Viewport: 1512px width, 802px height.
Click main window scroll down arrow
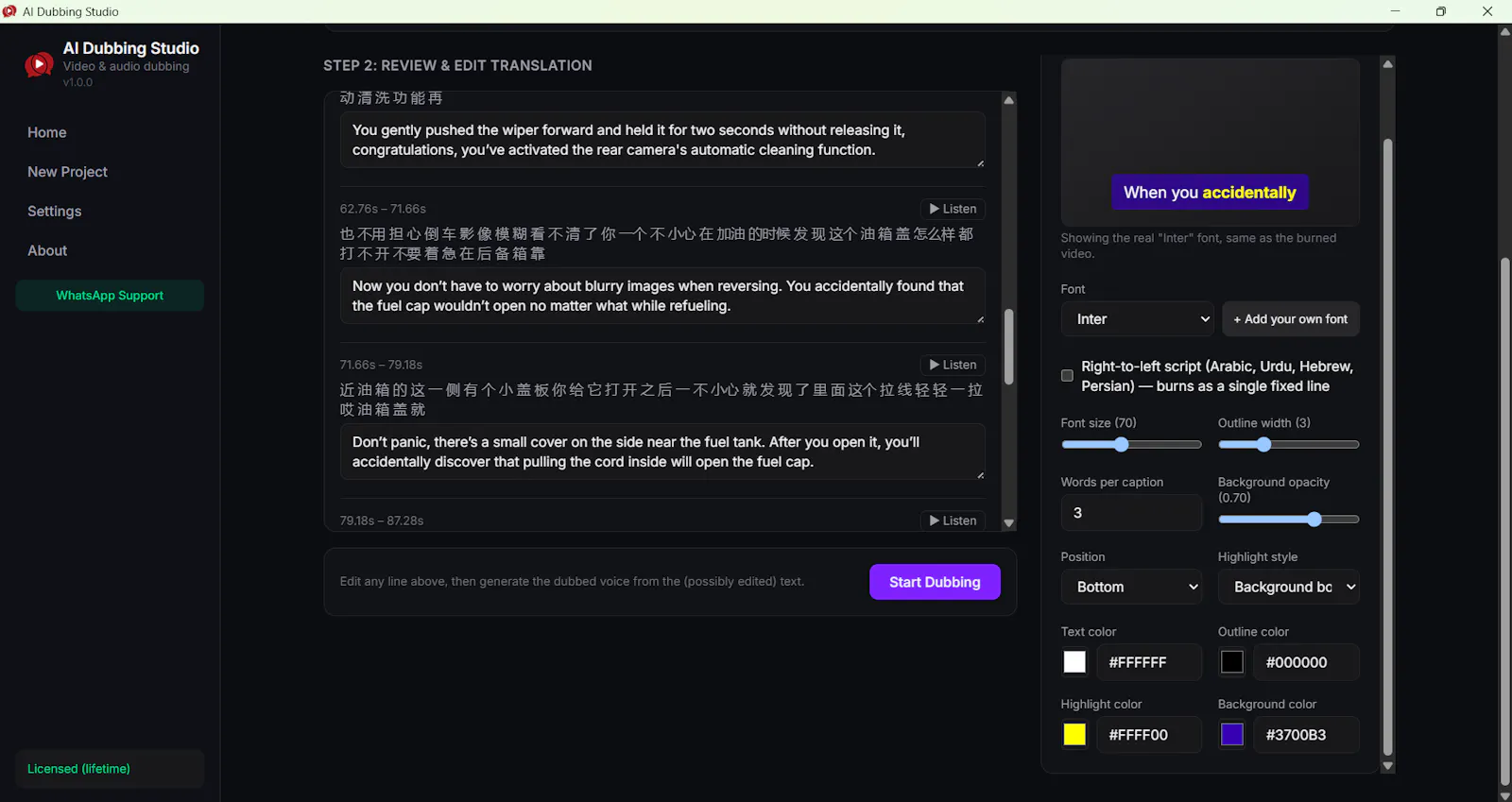[1504, 795]
